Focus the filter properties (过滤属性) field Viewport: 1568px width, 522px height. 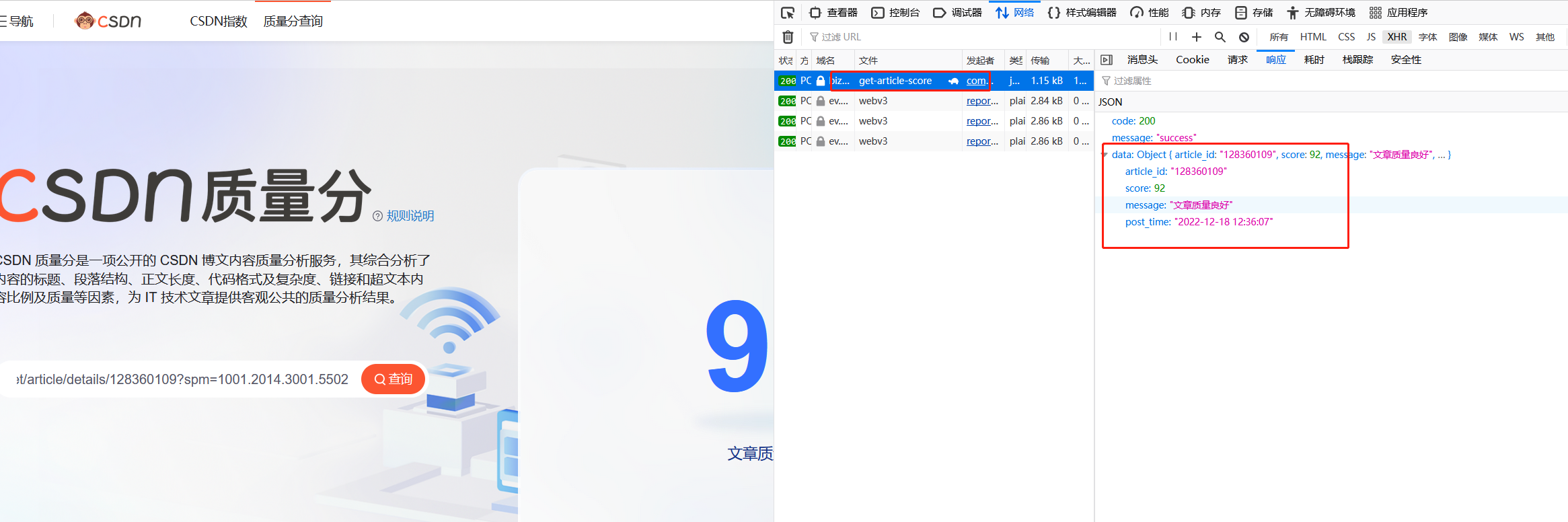pyautogui.click(x=1331, y=81)
